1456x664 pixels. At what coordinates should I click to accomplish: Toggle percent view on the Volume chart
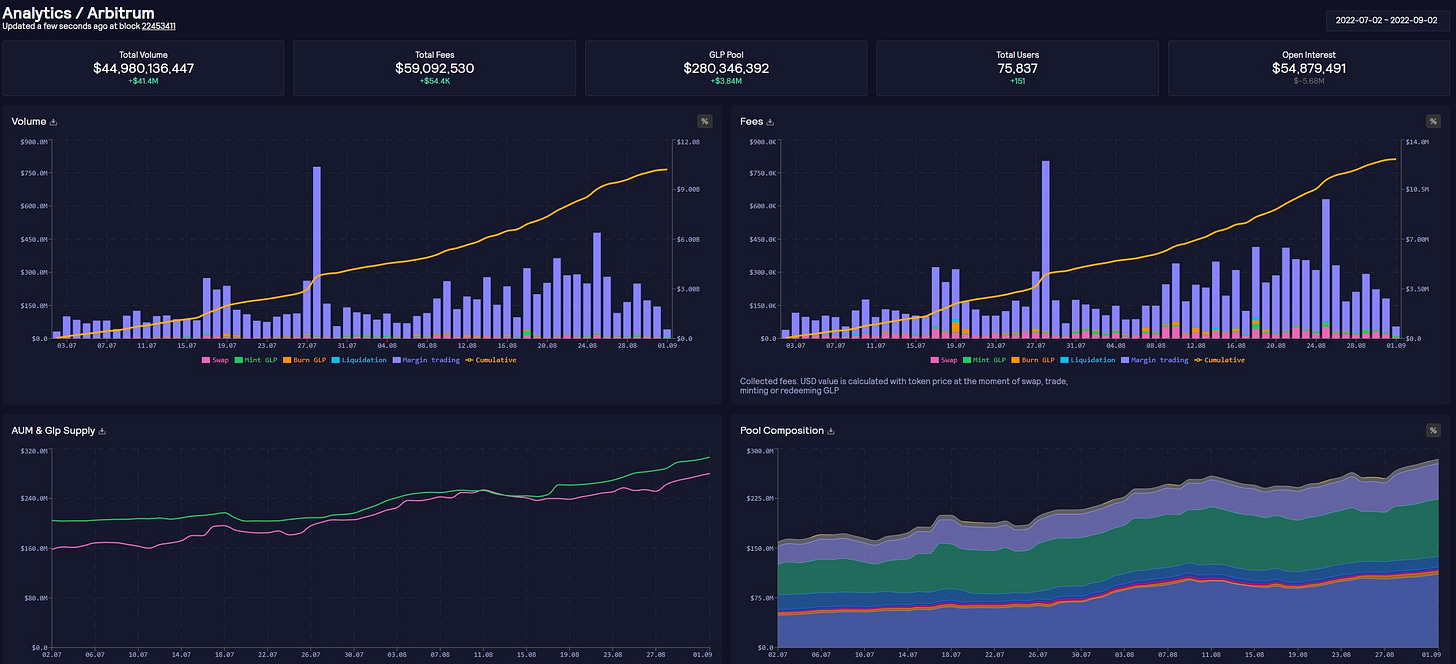point(704,121)
